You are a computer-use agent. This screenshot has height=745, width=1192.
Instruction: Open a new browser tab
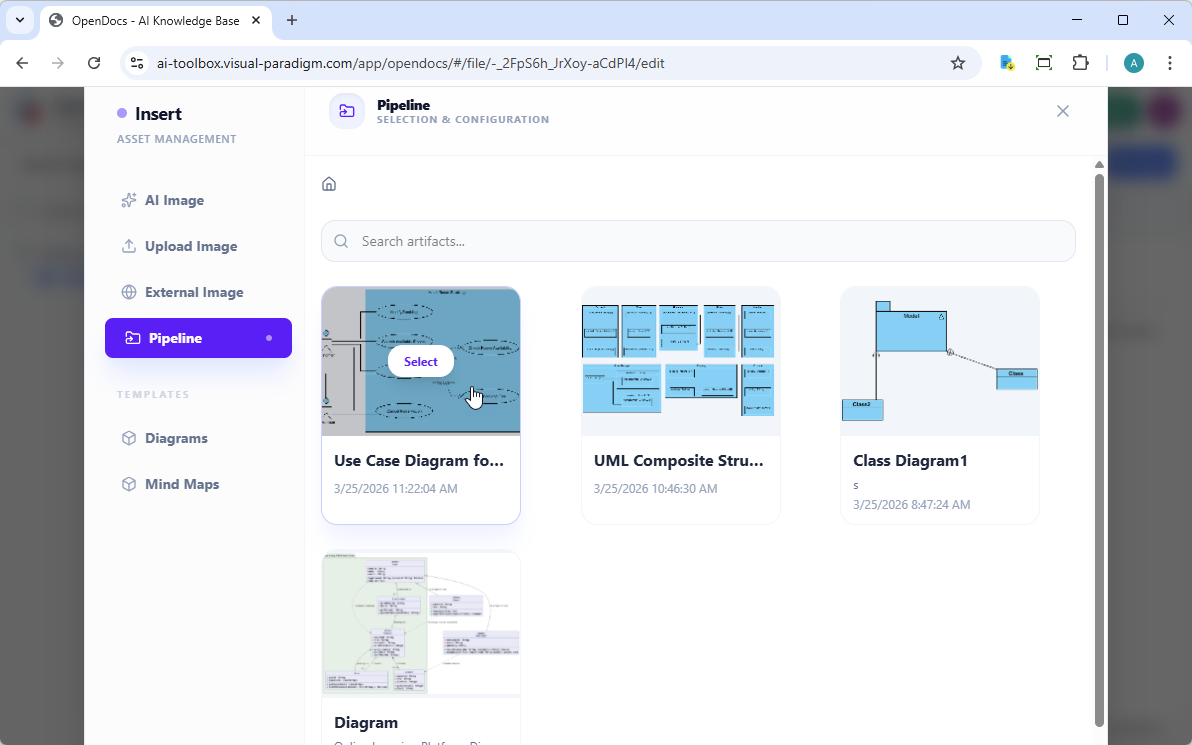(291, 20)
